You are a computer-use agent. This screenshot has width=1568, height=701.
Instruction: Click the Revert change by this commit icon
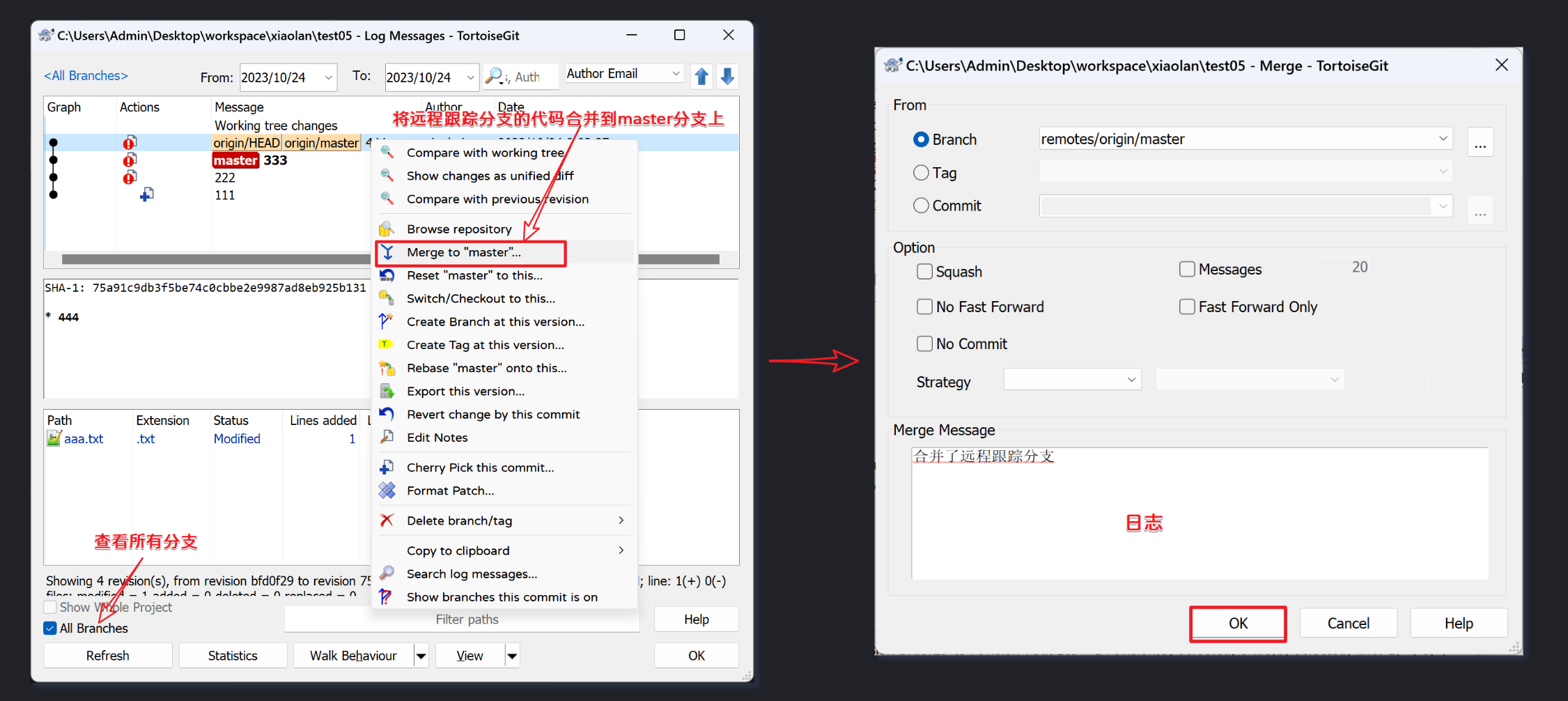387,414
